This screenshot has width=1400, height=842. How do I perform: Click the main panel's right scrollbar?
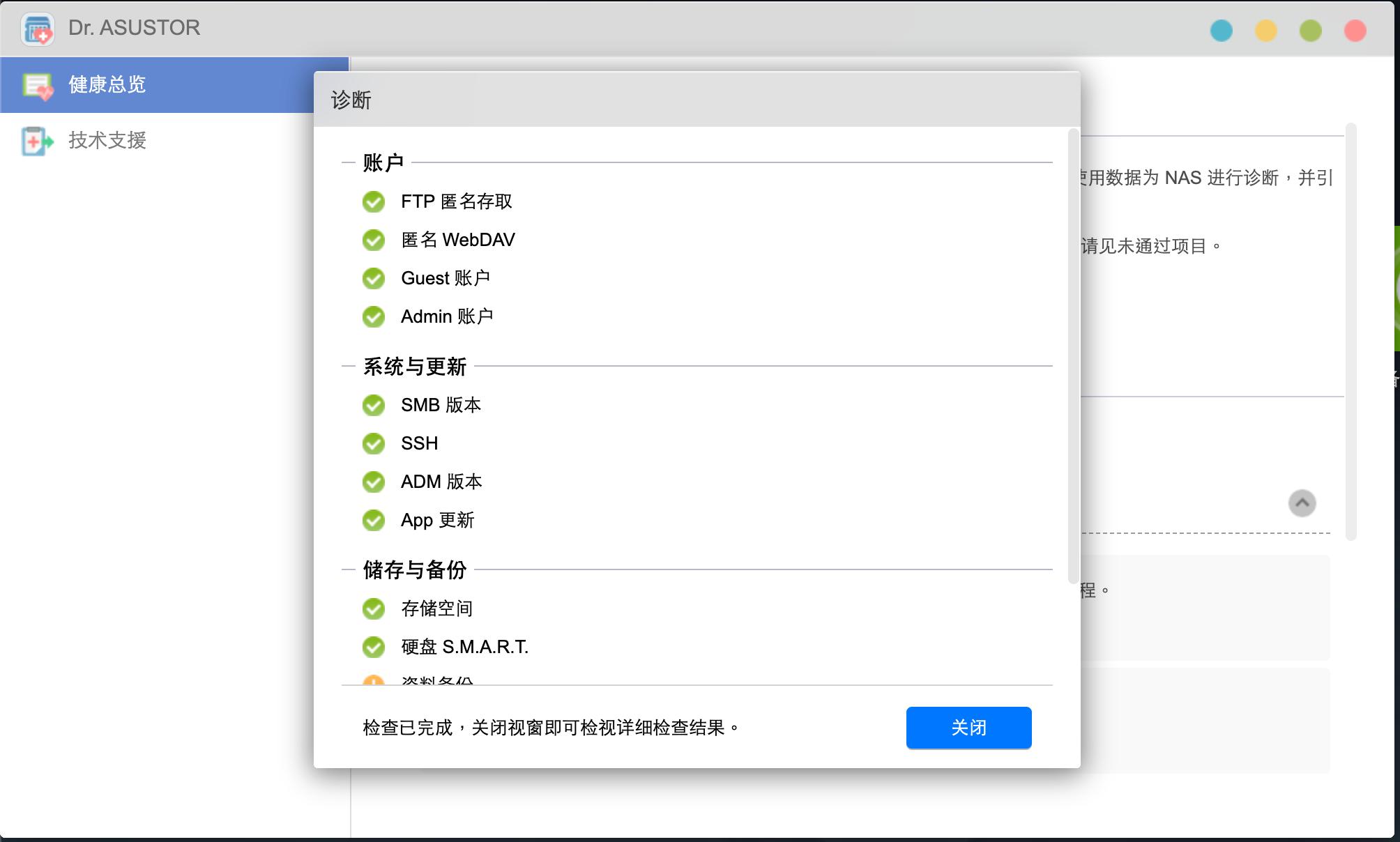1350,331
